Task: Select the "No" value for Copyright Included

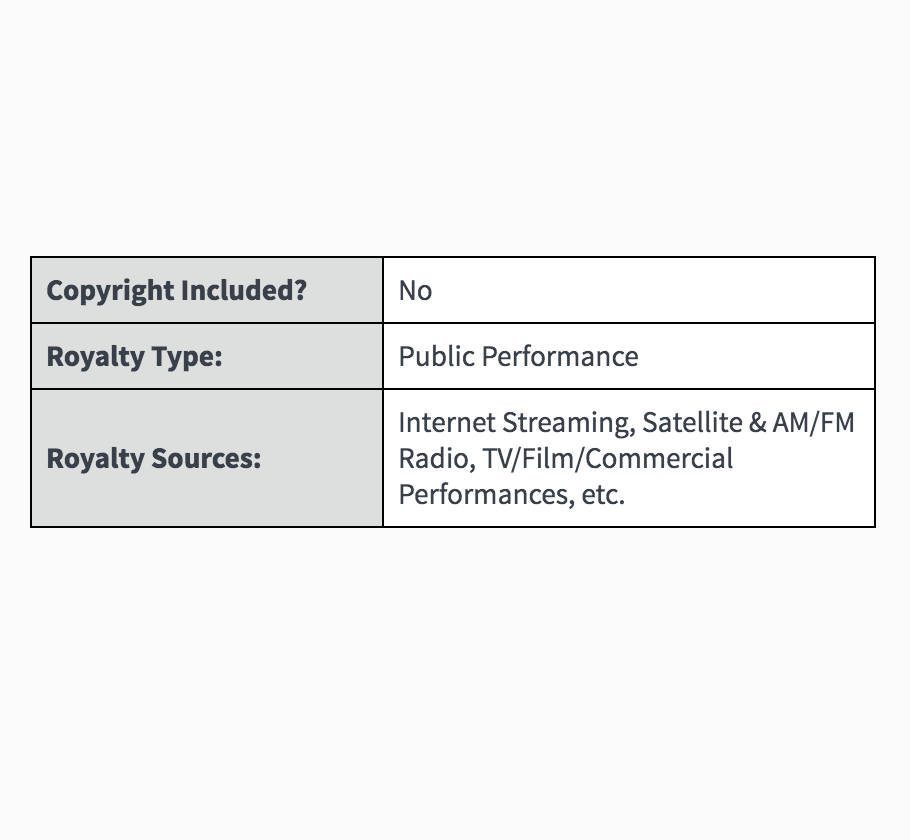Action: [415, 291]
